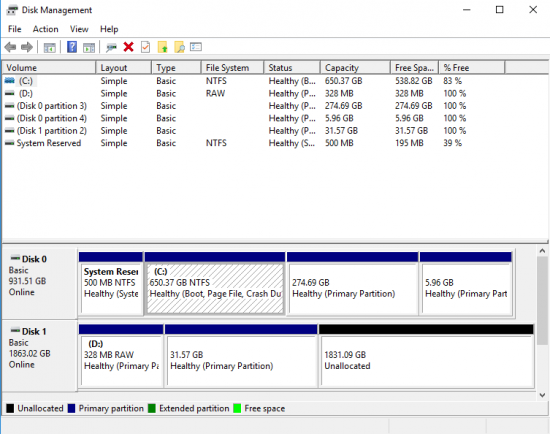Image resolution: width=550 pixels, height=434 pixels.
Task: Click the Back arrow toolbar icon
Action: [x=10, y=47]
